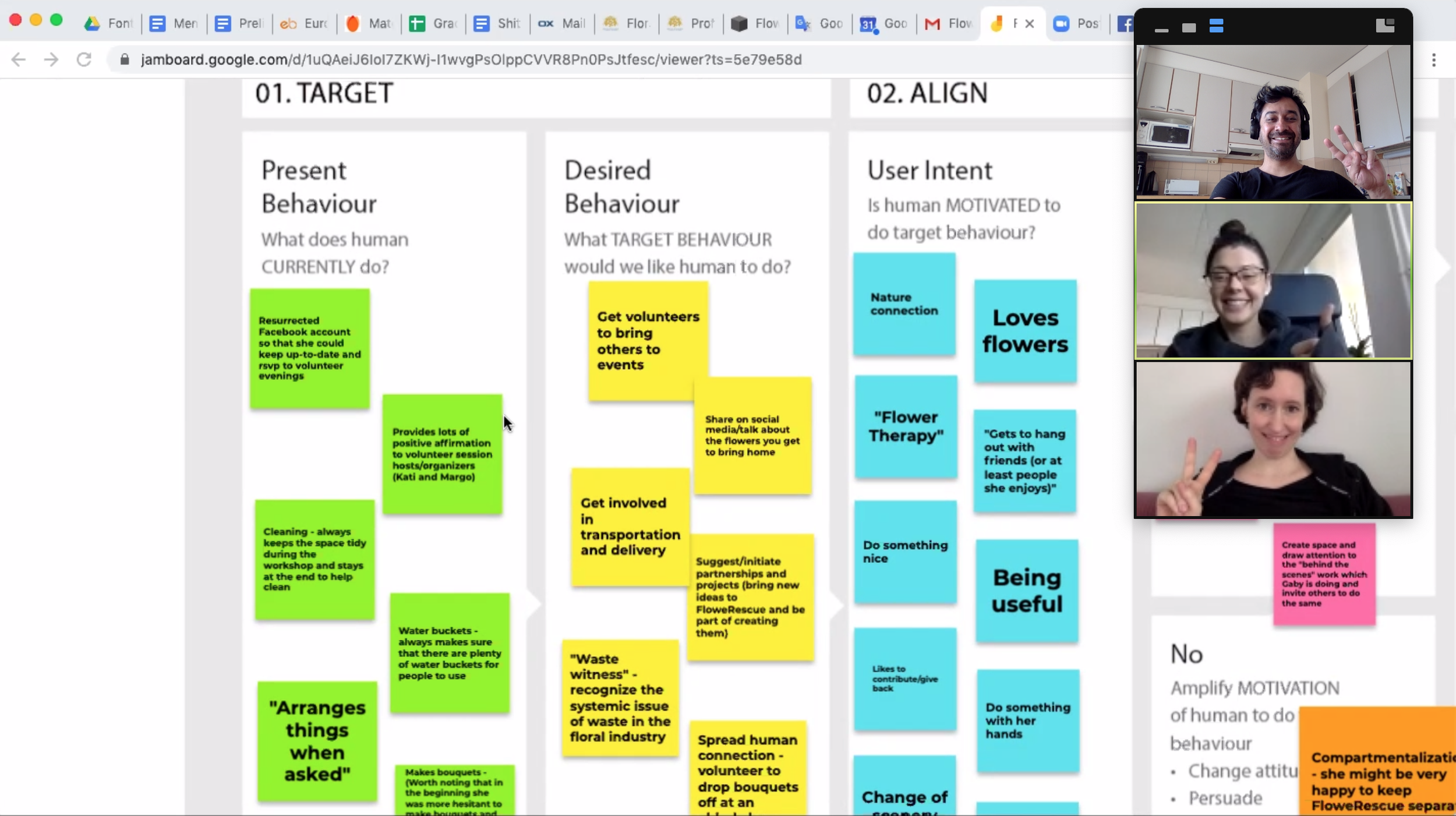Switch to 'Shit' Google Docs tab
Screen dimensions: 1456x816
[x=497, y=23]
